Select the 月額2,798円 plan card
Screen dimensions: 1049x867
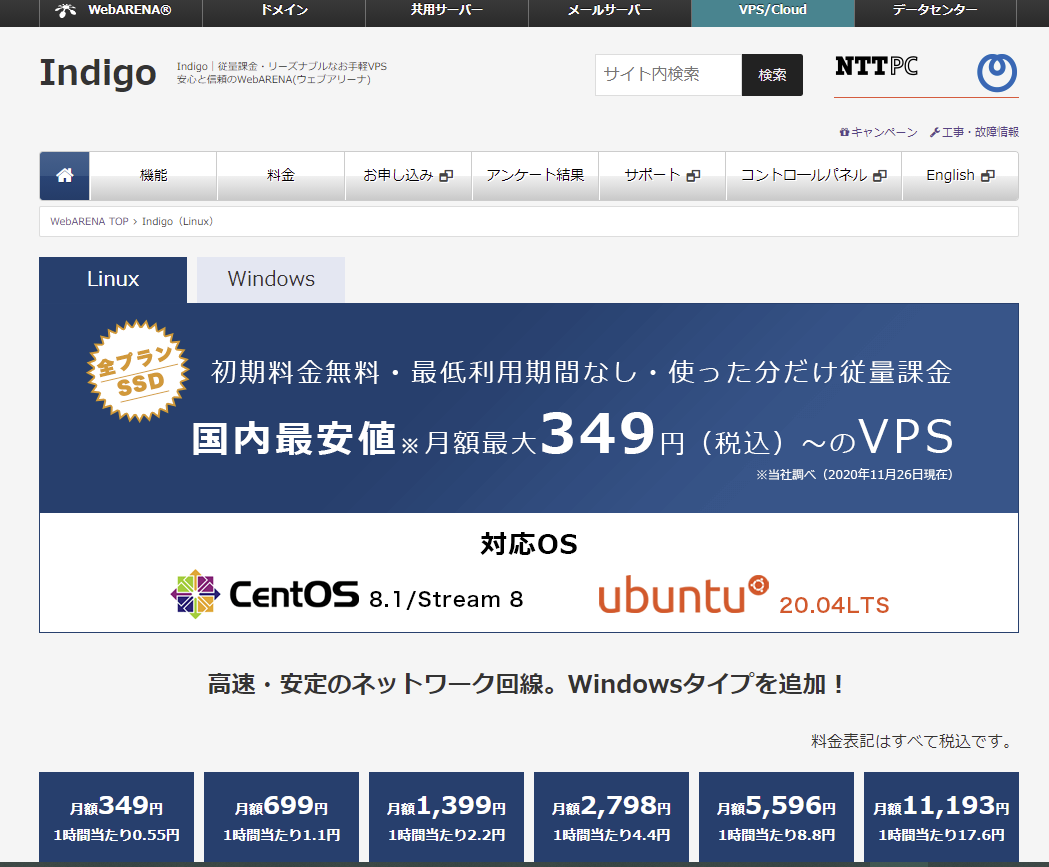(x=611, y=817)
